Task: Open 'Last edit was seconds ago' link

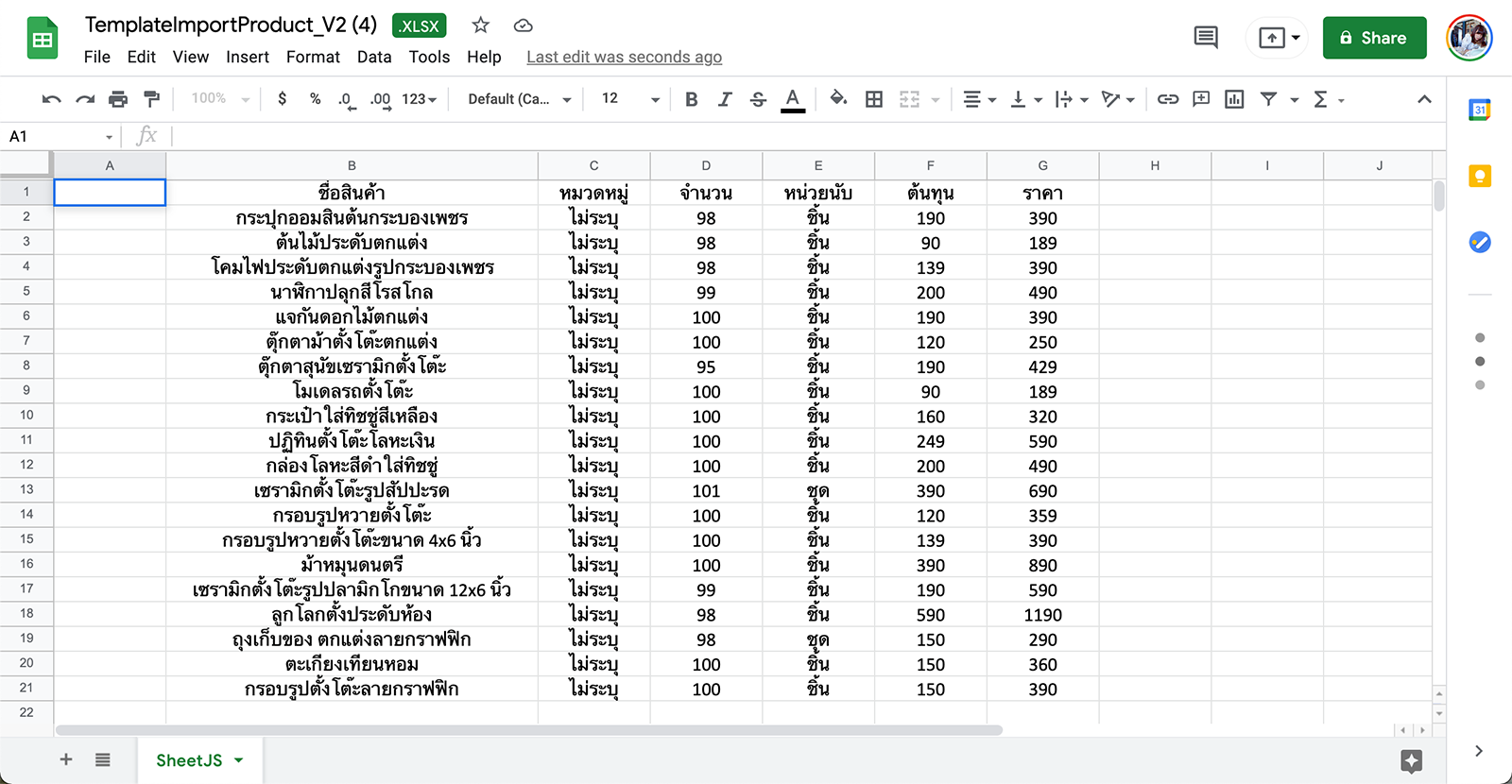Action: click(624, 57)
